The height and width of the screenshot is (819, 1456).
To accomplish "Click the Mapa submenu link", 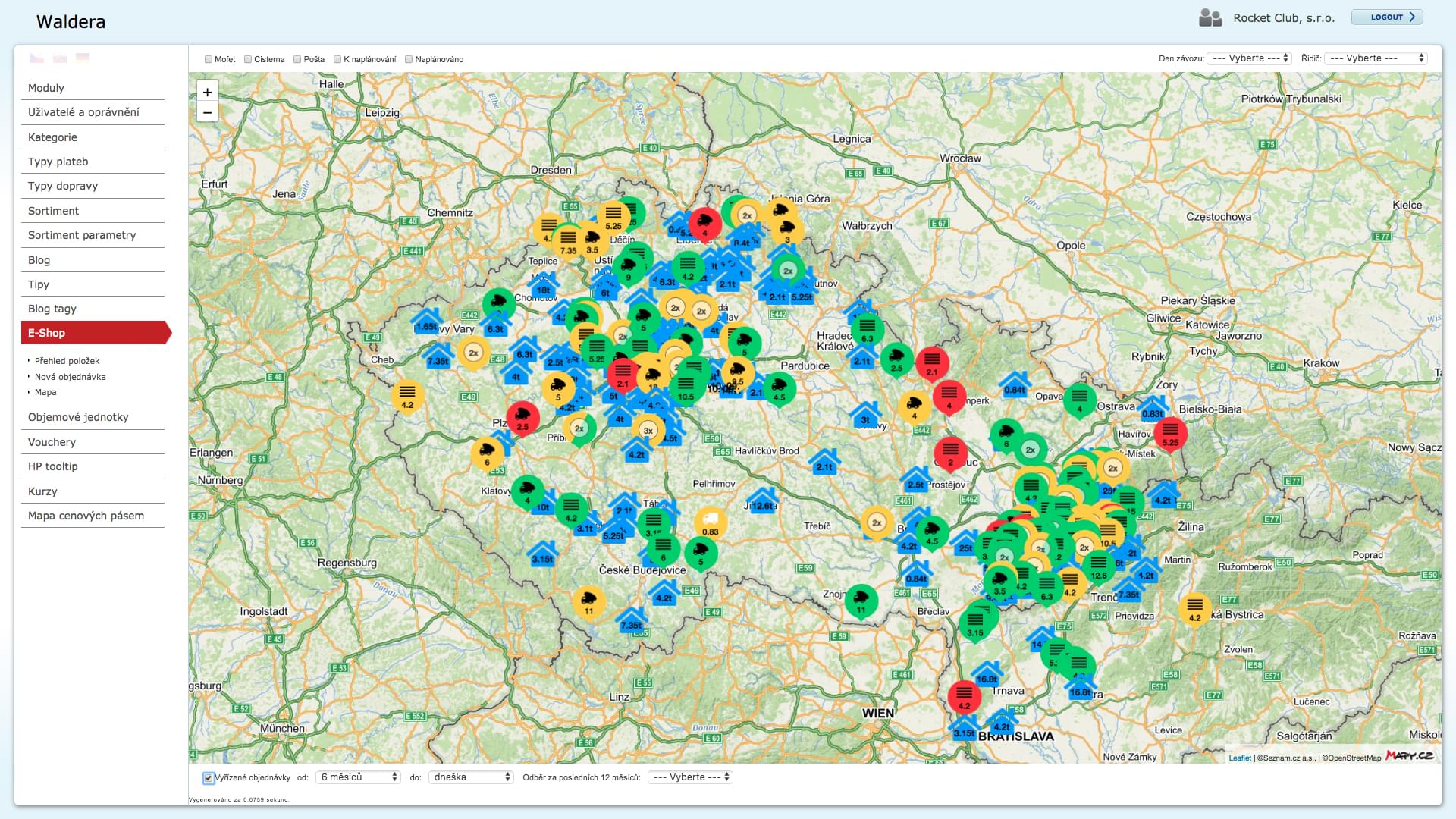I will coord(45,392).
